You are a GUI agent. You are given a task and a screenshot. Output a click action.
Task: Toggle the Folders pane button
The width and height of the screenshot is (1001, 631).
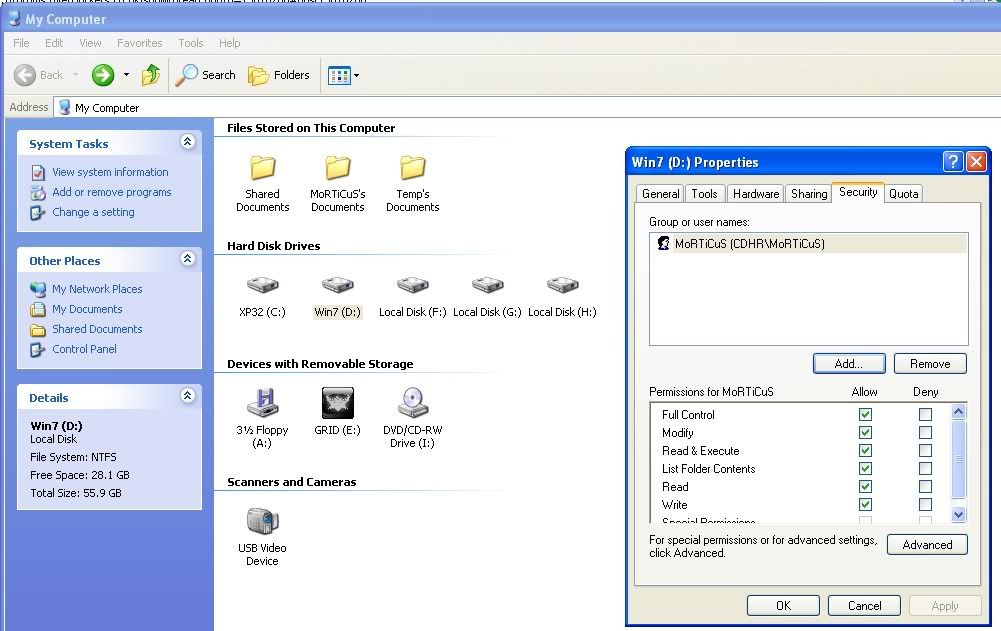click(x=279, y=75)
